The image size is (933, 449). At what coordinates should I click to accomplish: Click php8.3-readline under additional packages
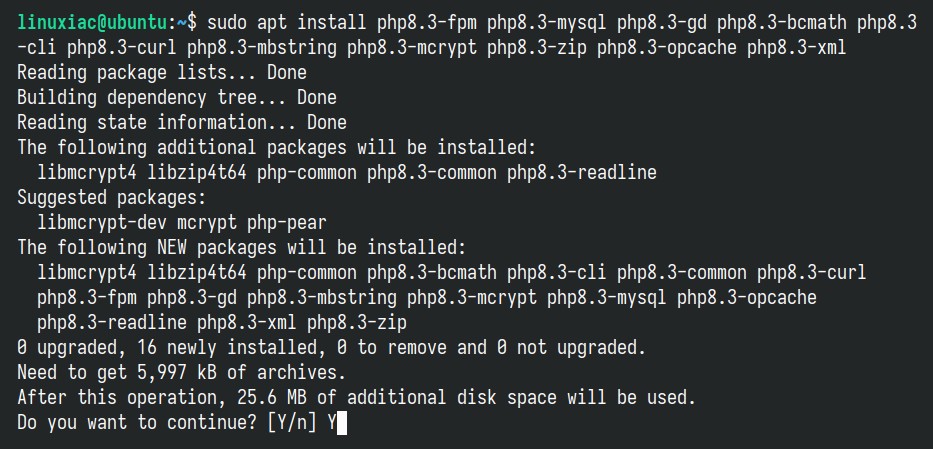[x=582, y=172]
